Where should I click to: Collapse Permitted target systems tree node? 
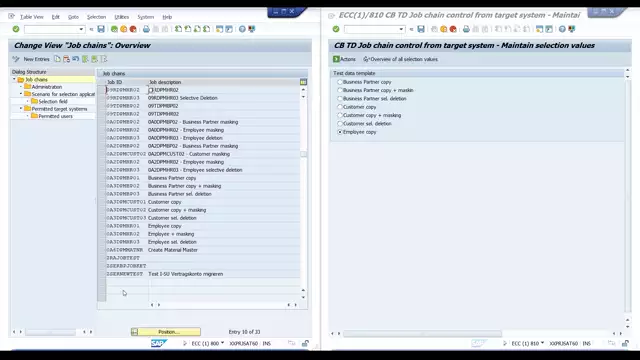click(x=21, y=109)
